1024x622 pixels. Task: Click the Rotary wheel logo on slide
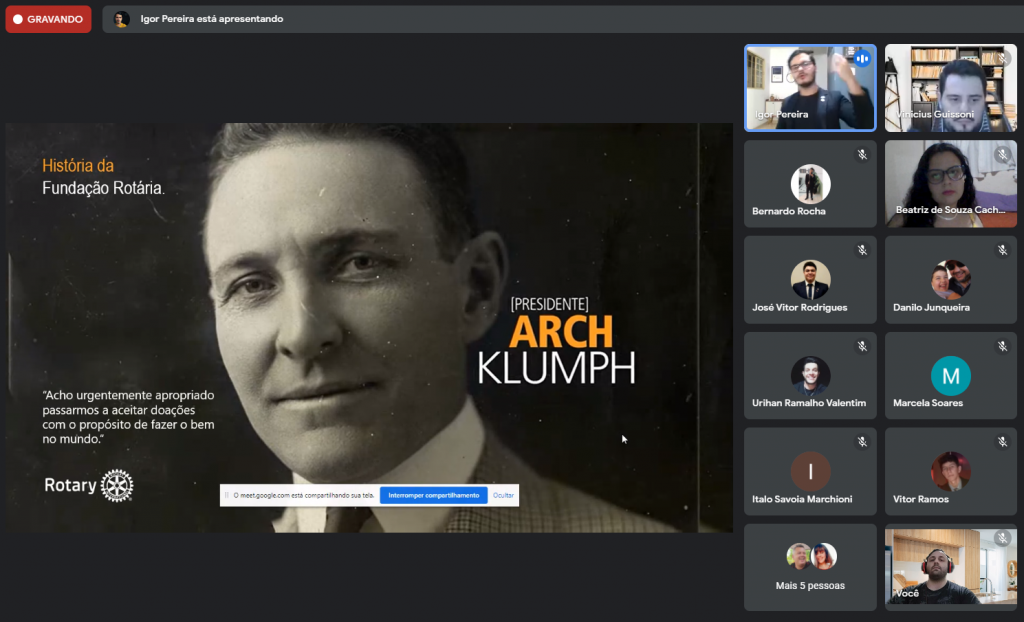tap(116, 486)
